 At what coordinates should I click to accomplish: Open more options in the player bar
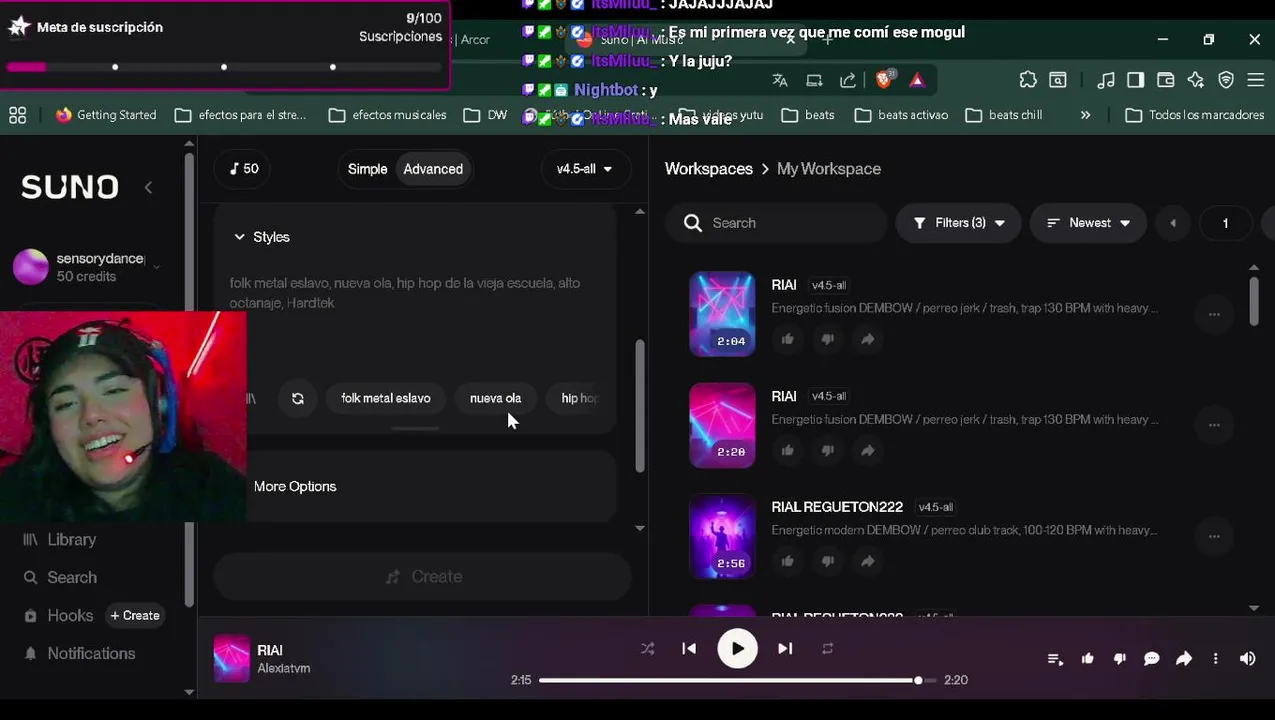point(1215,659)
